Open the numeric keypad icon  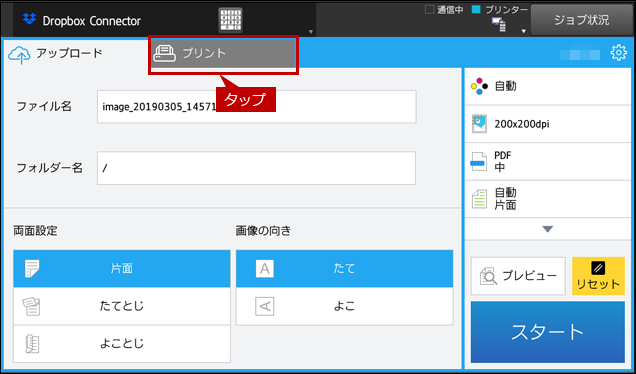(x=230, y=20)
